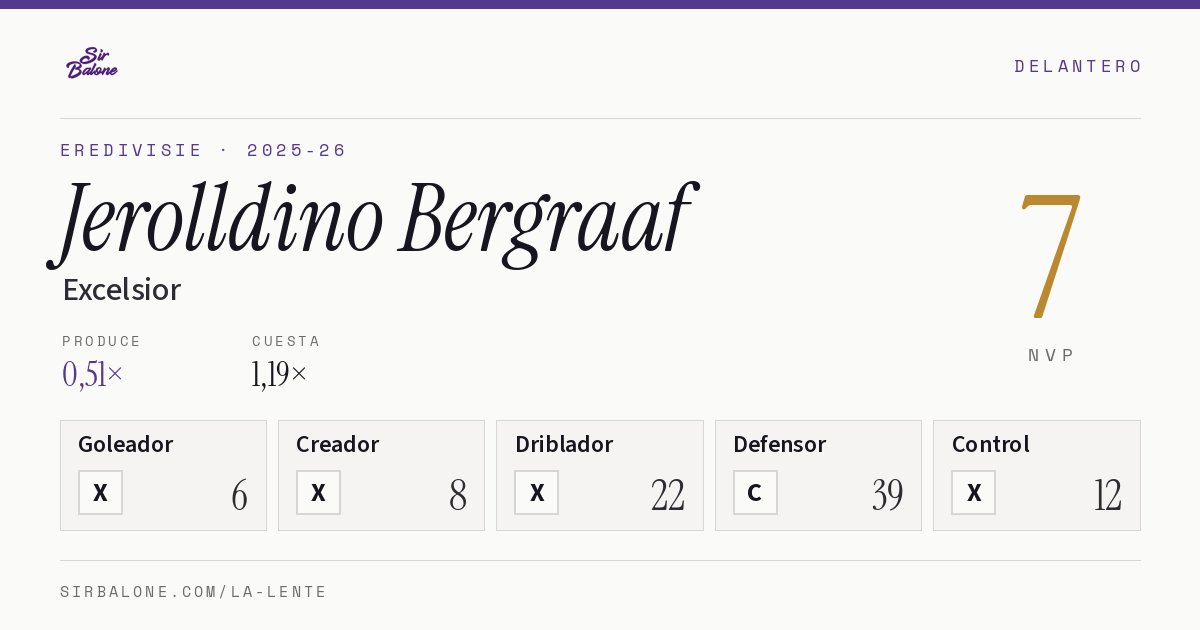Select the X grade badge under Driblador
This screenshot has height=630, width=1200.
(x=537, y=492)
